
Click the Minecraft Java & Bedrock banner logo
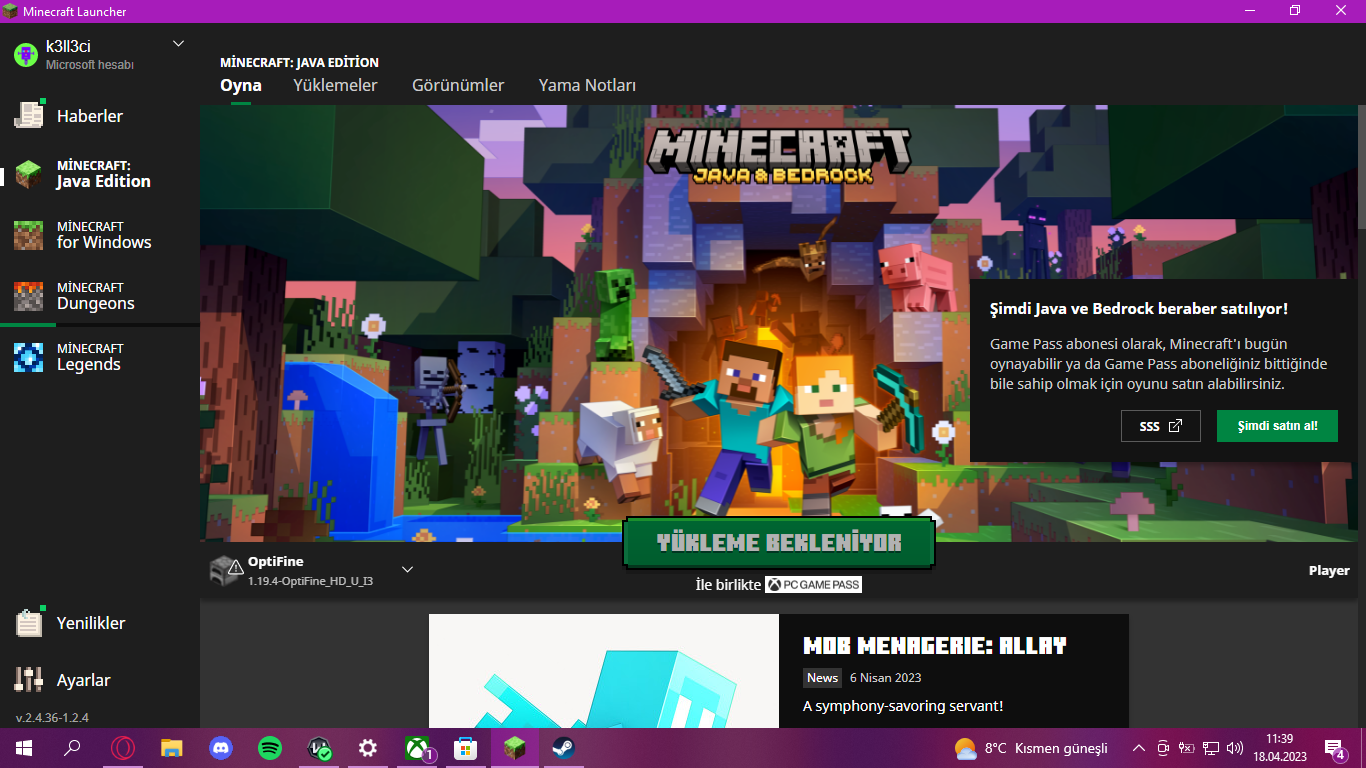[x=780, y=155]
